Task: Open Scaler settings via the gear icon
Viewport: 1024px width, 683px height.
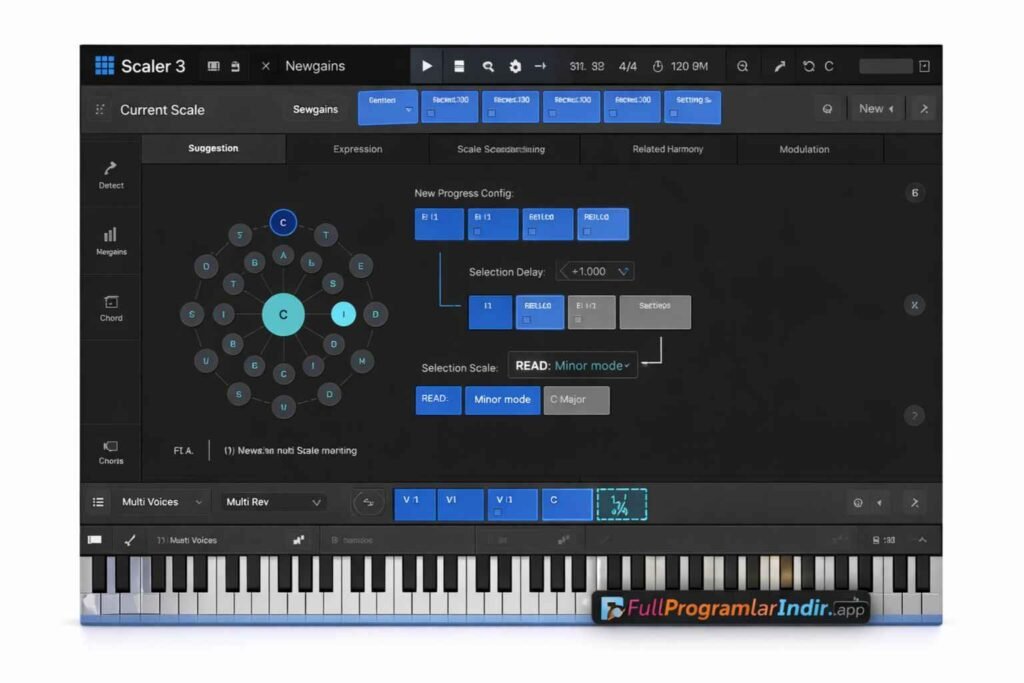Action: [515, 66]
